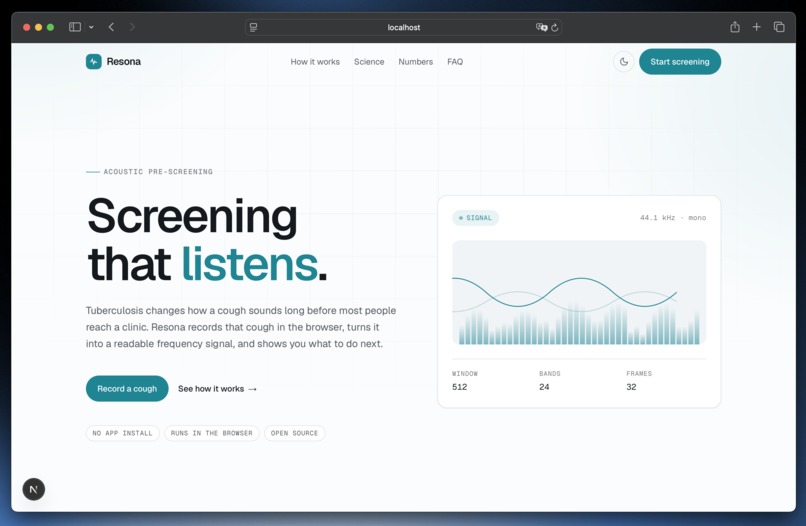This screenshot has width=806, height=526.
Task: Click the NO APP INSTALL tag
Action: [122, 433]
